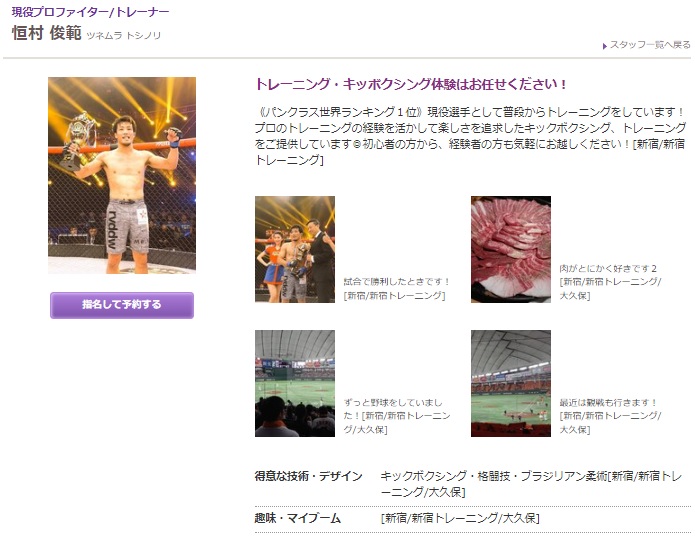Select the 趣味・マイブーム row label
The width and height of the screenshot is (695, 539).
[298, 518]
